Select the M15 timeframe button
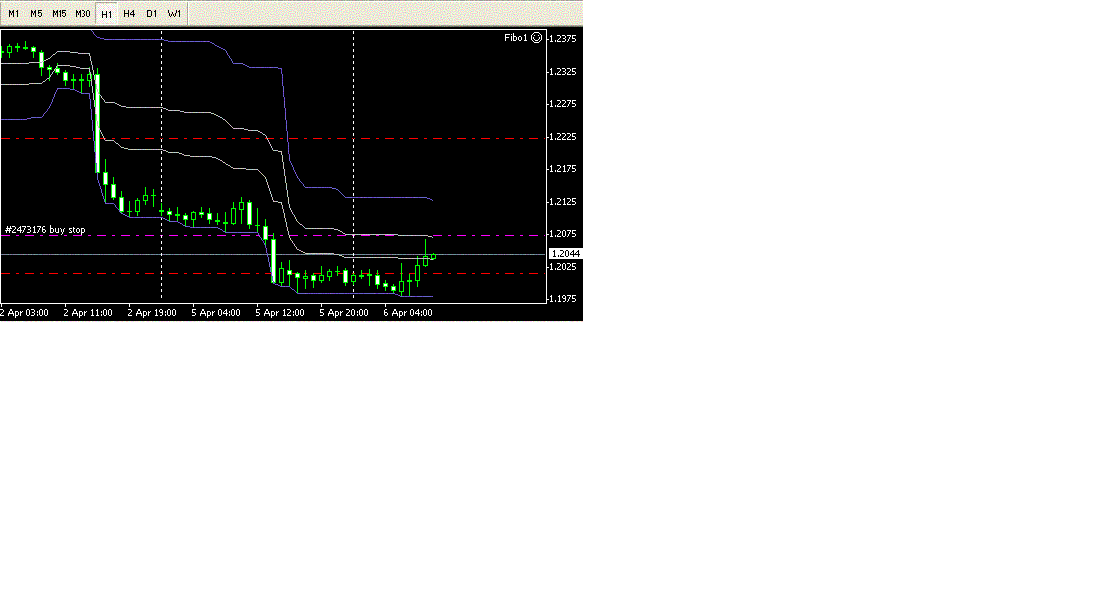The width and height of the screenshot is (1106, 600). 59,13
